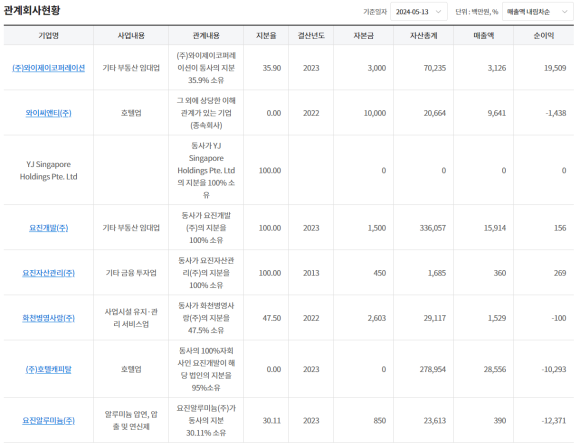Click the 47.50 ownership ratio value
Image resolution: width=580 pixels, height=448 pixels.
(x=272, y=318)
